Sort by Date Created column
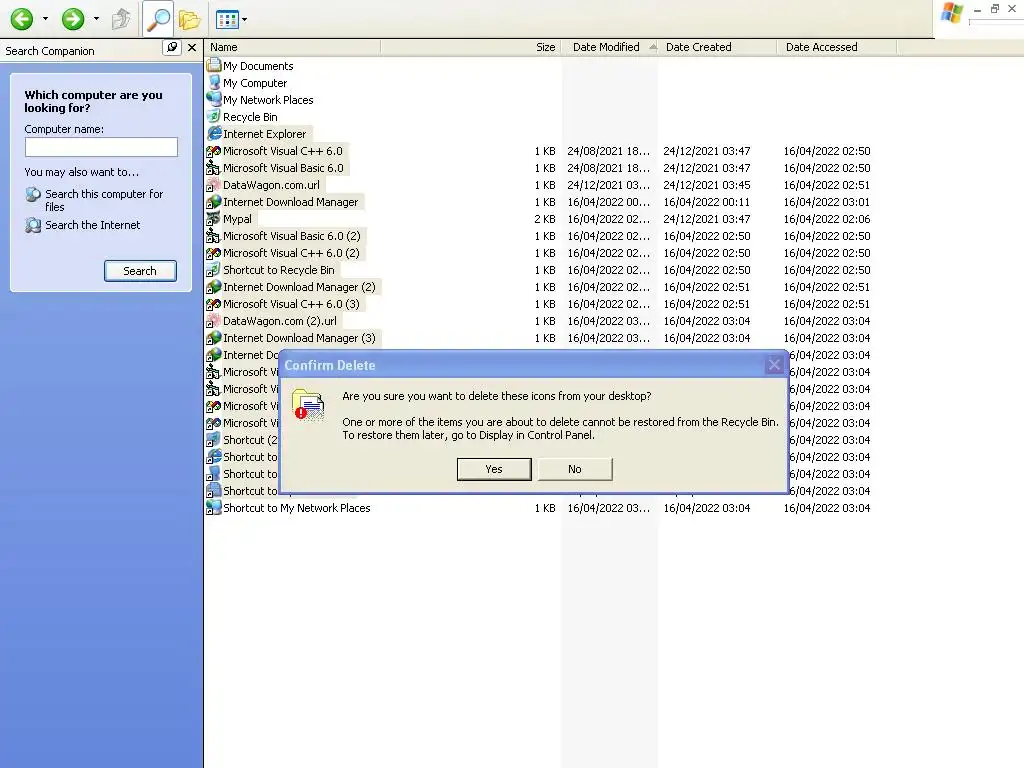Screen dimensions: 1024x768 717,47
